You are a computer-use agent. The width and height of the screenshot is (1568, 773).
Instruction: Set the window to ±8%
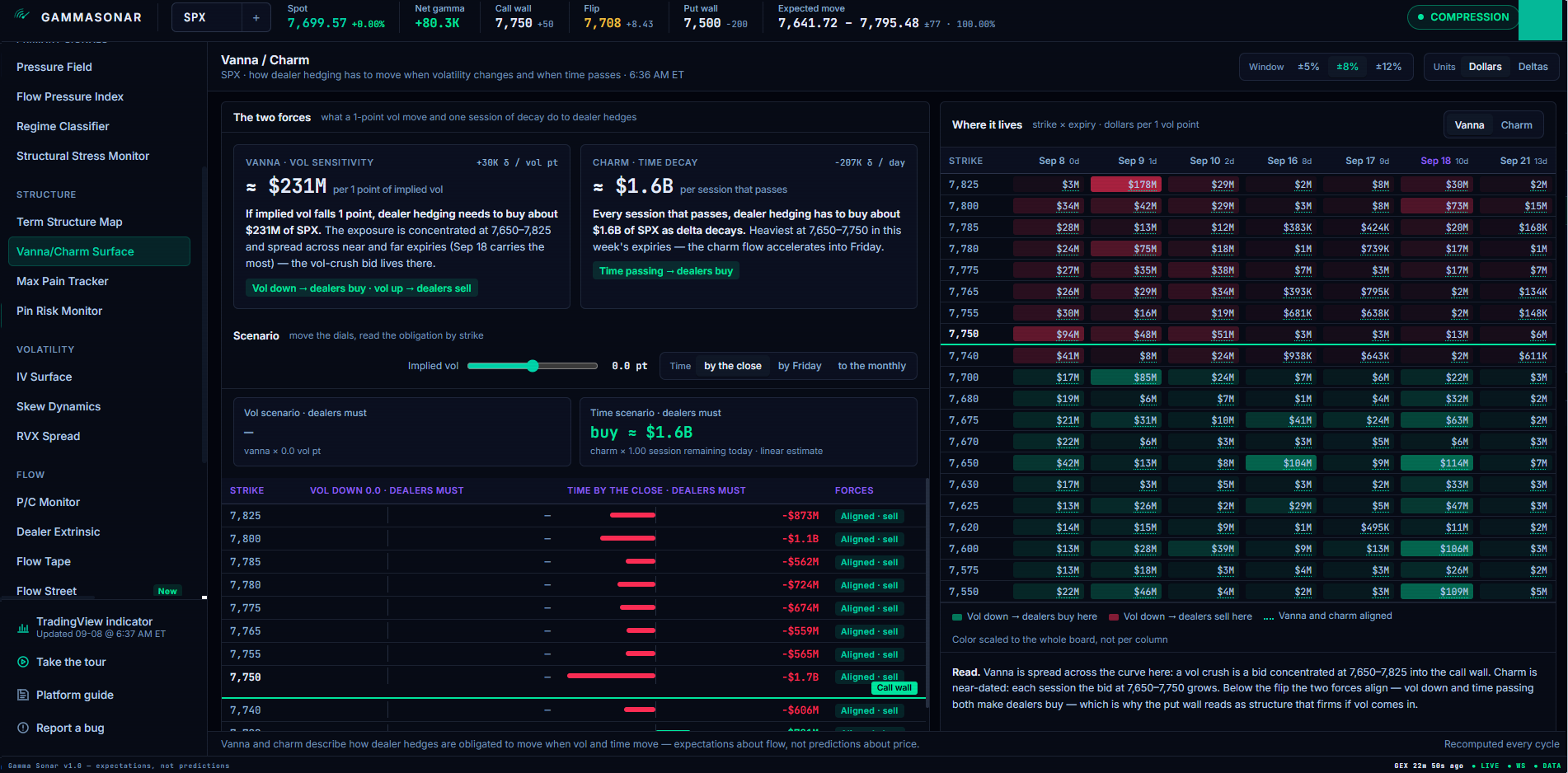click(x=1347, y=67)
